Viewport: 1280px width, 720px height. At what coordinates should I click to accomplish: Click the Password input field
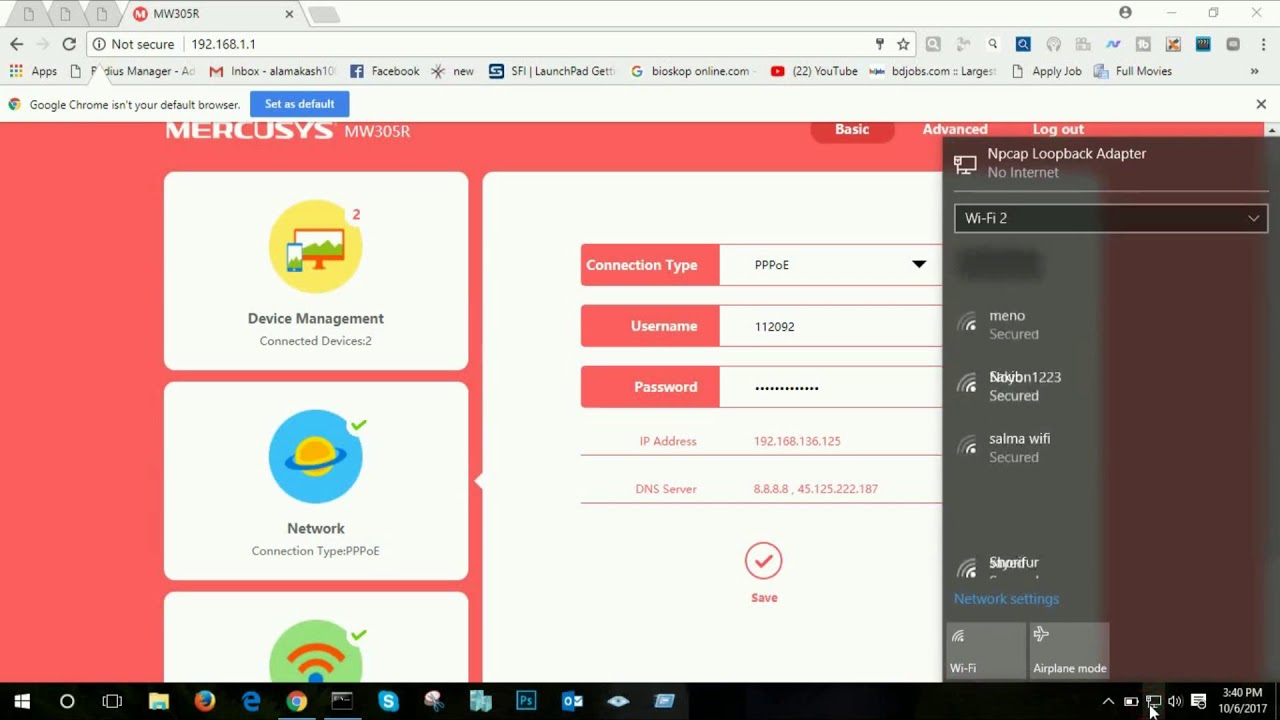coord(830,387)
